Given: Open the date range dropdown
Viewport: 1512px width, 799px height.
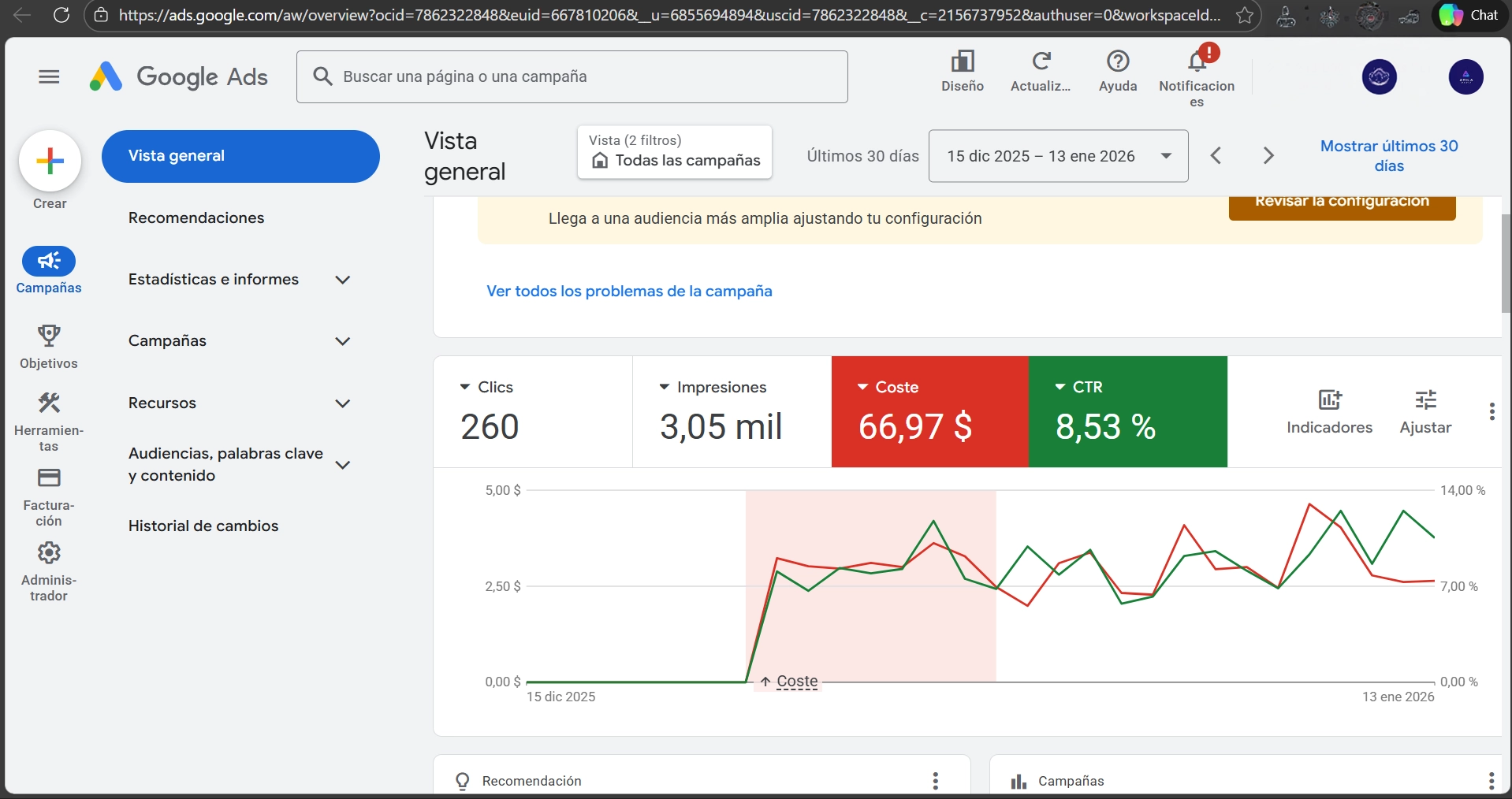Looking at the screenshot, I should [1058, 156].
